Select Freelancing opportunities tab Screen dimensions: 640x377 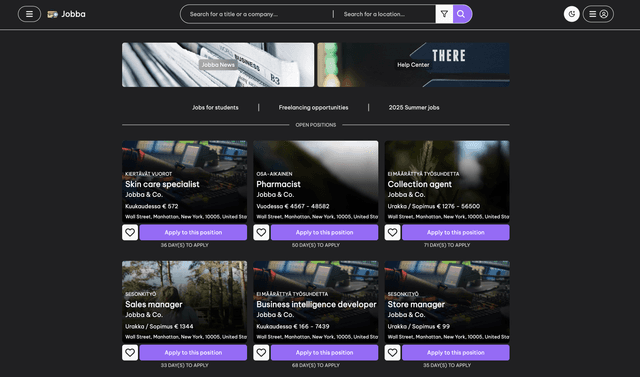tap(313, 108)
